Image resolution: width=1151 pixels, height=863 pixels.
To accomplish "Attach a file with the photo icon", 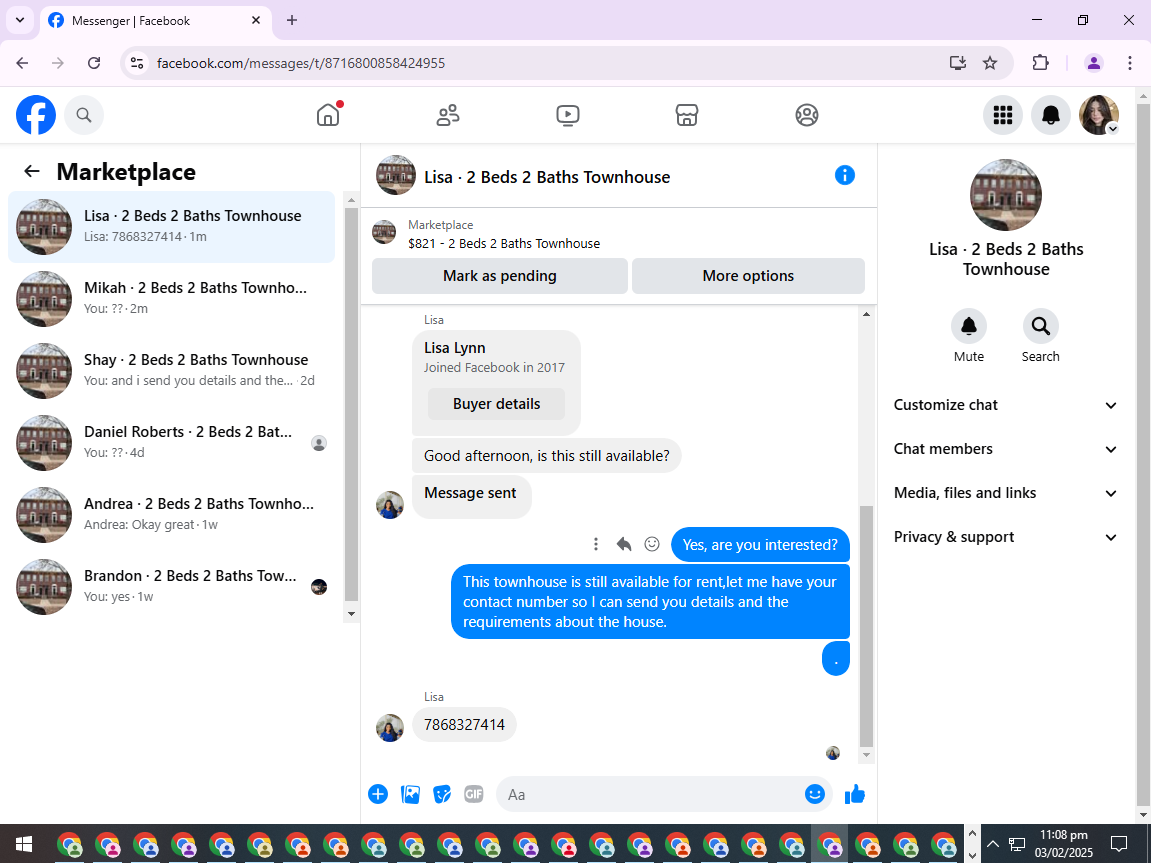I will pyautogui.click(x=410, y=794).
